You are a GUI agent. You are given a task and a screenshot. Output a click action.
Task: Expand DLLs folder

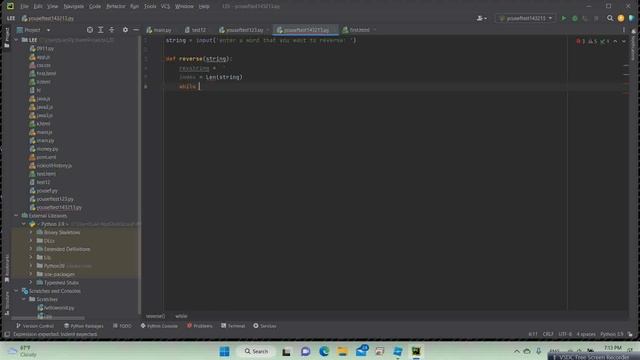pyautogui.click(x=31, y=241)
